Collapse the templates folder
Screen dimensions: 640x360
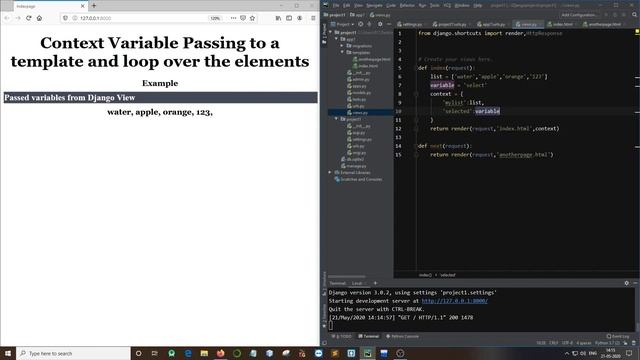point(342,52)
